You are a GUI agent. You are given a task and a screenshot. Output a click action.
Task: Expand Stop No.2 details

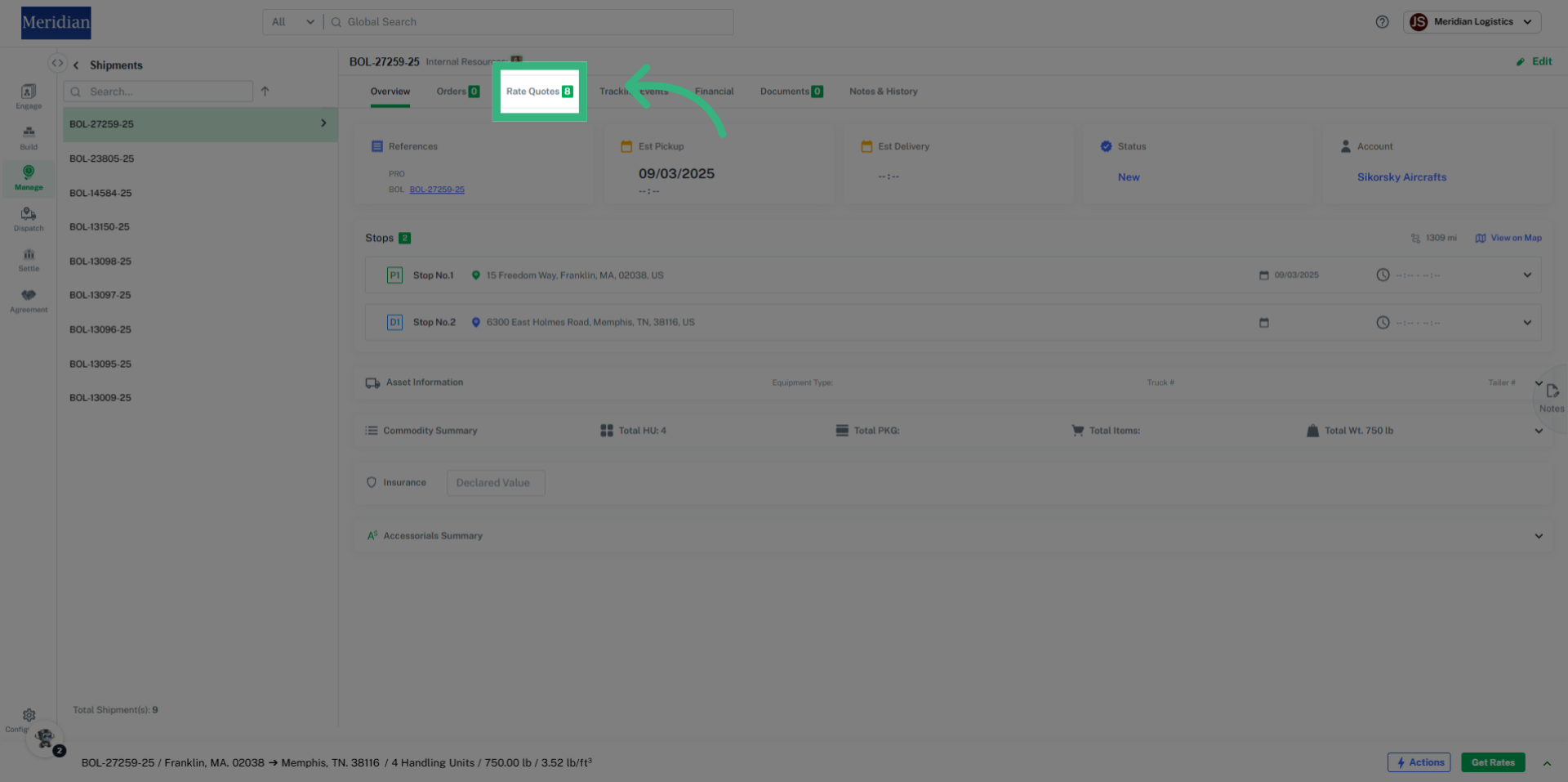(1527, 323)
